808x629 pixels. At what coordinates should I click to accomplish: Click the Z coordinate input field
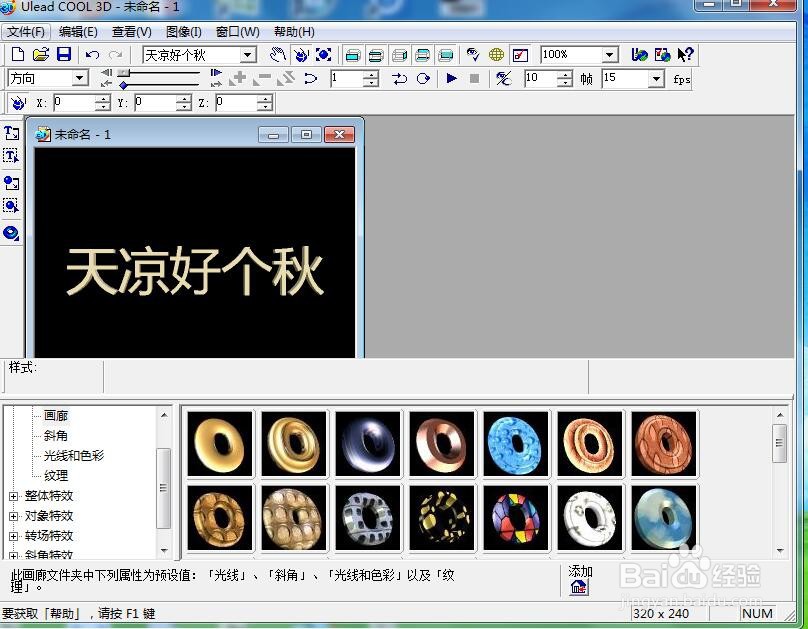pyautogui.click(x=236, y=103)
